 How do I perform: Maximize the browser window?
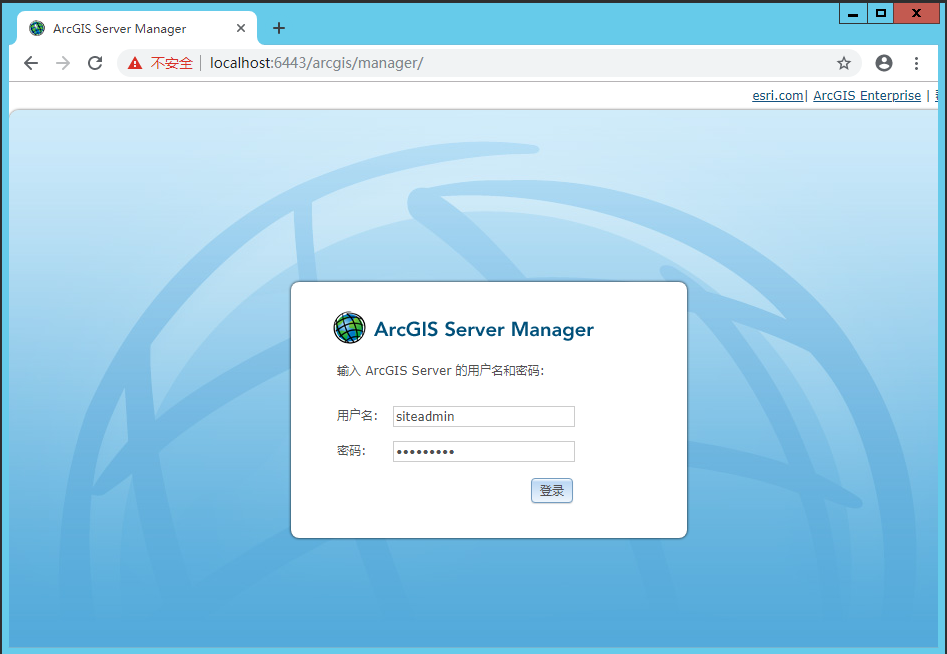[881, 13]
